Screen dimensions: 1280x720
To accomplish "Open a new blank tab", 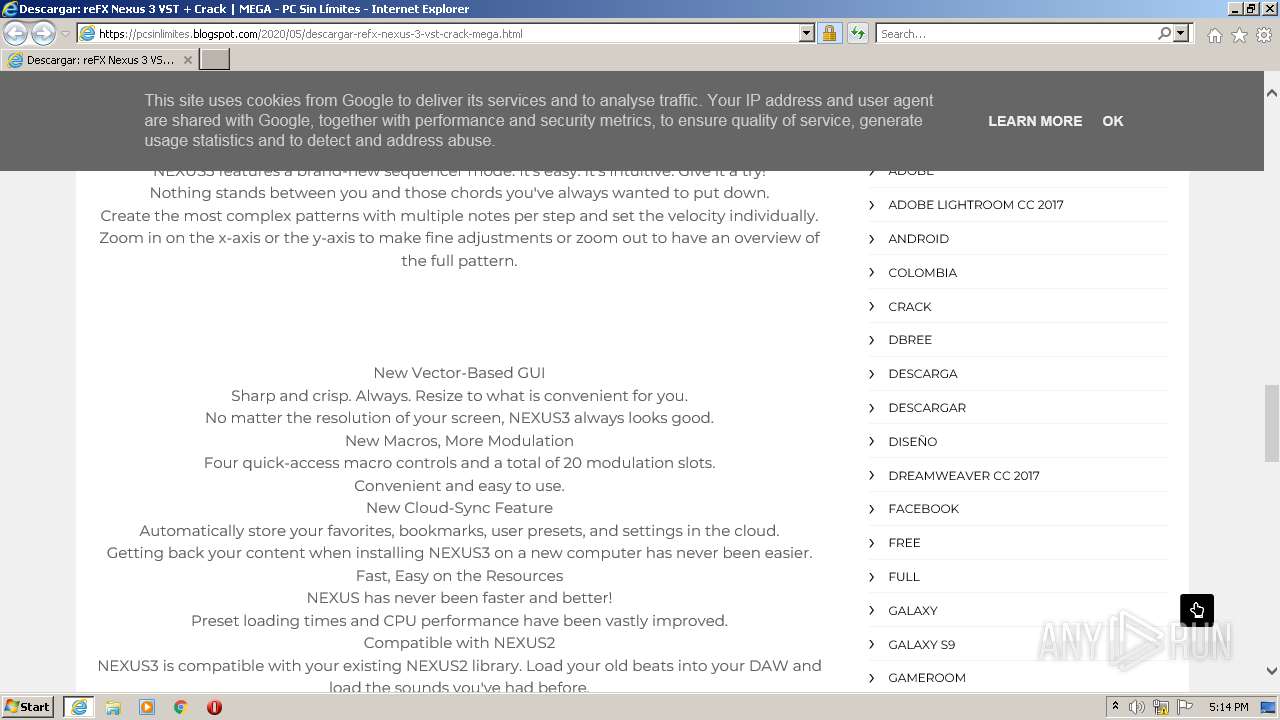I will (x=215, y=59).
